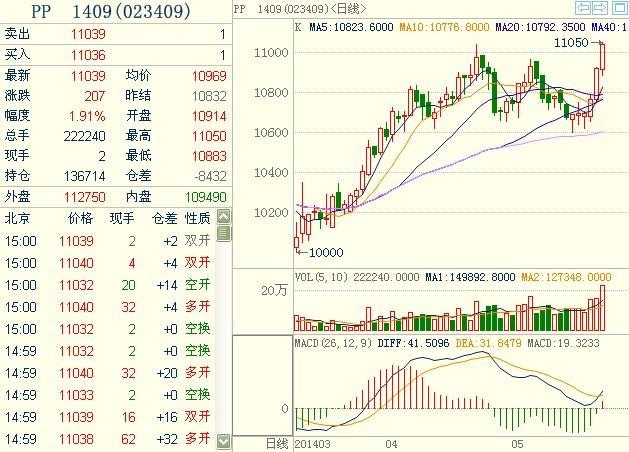Click the trade list scroll-up arrow
629x452 pixels.
(x=224, y=217)
